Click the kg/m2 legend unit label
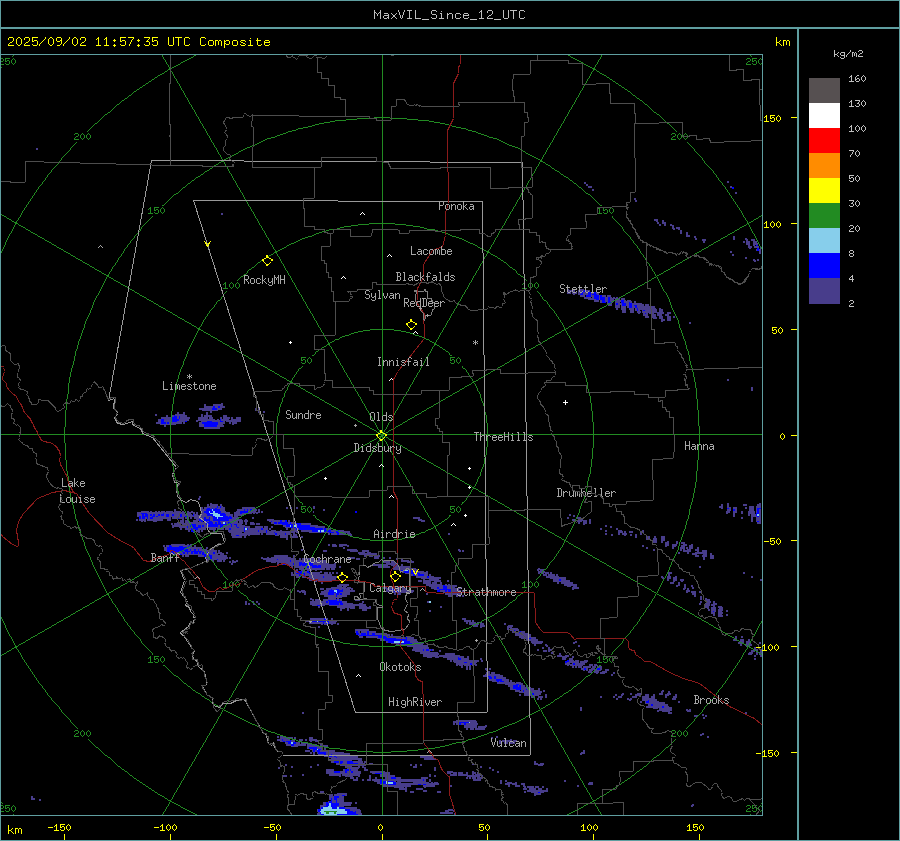Viewport: 900px width, 841px height. tap(848, 53)
